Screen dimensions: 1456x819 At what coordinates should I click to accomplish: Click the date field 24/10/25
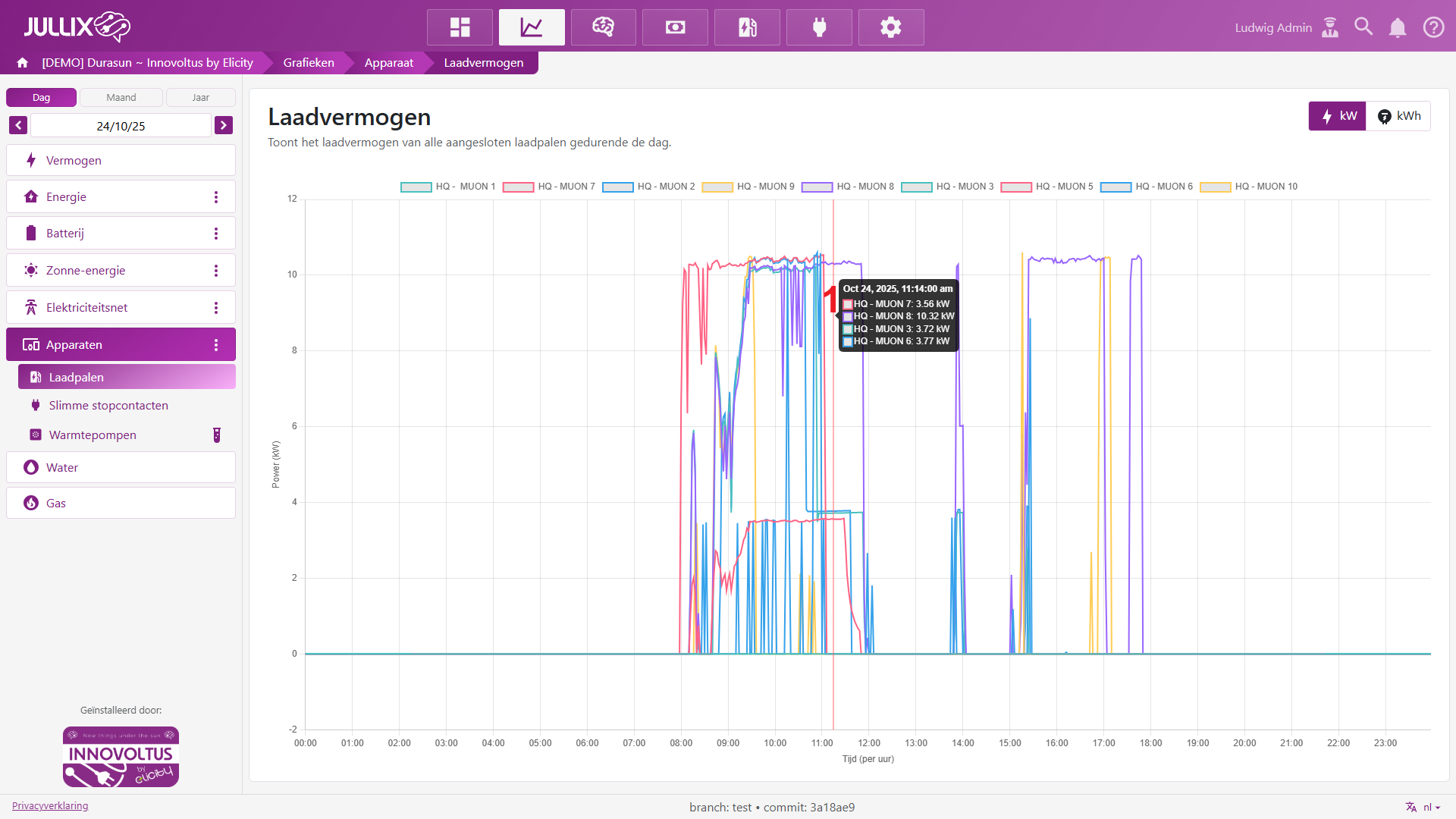click(x=121, y=126)
